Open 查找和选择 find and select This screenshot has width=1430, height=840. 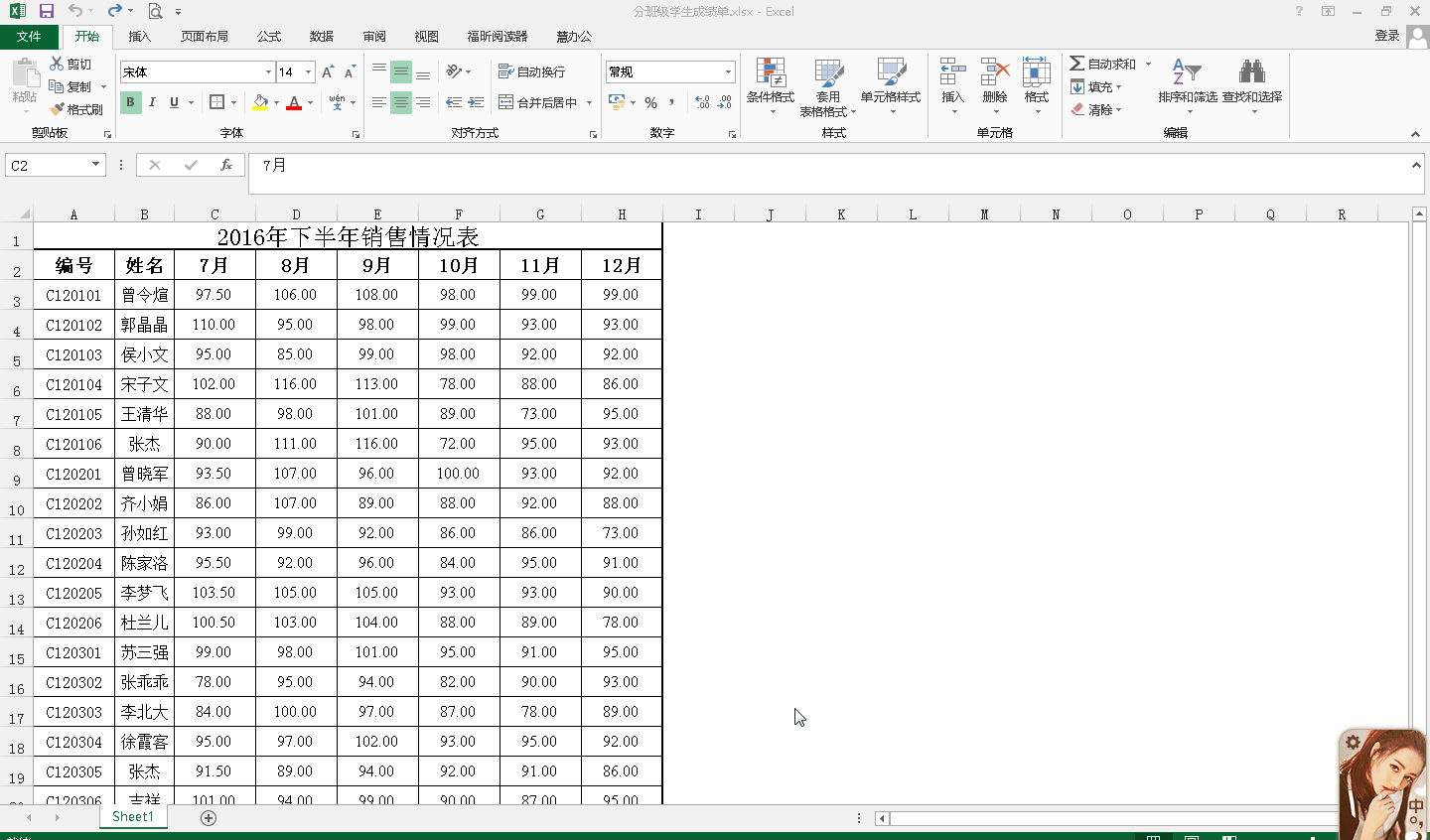(1252, 85)
